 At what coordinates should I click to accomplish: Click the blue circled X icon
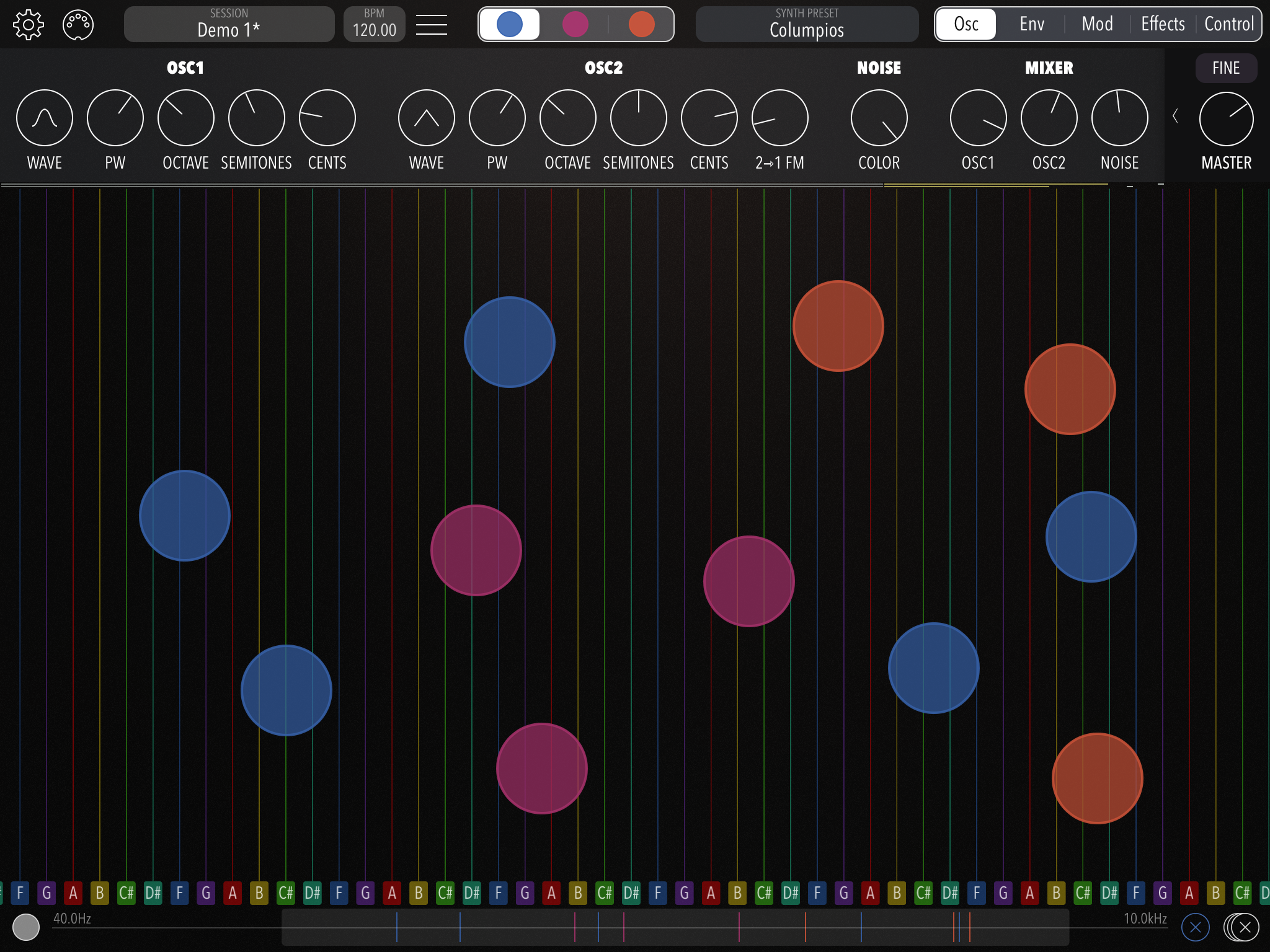(1196, 927)
